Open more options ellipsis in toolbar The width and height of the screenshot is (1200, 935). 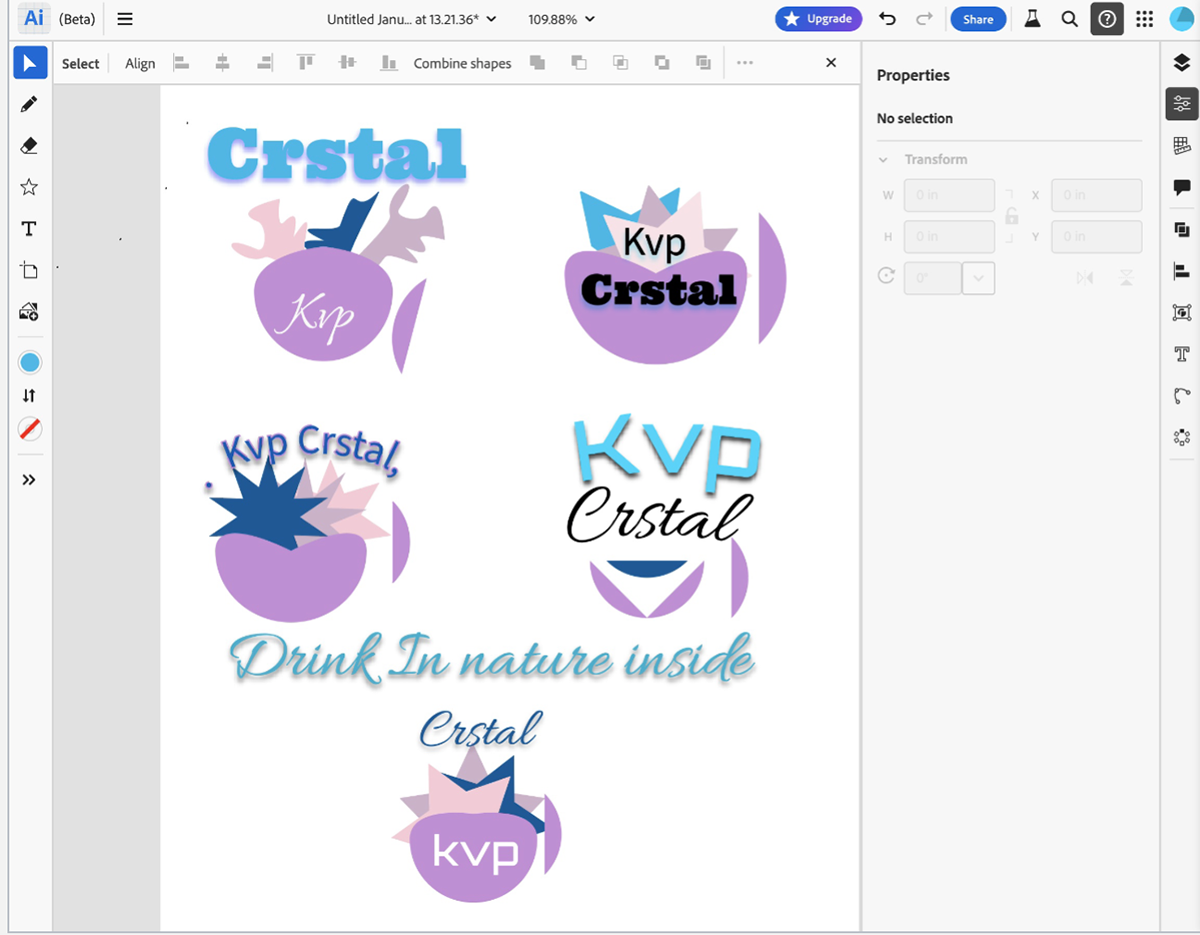pyautogui.click(x=745, y=63)
